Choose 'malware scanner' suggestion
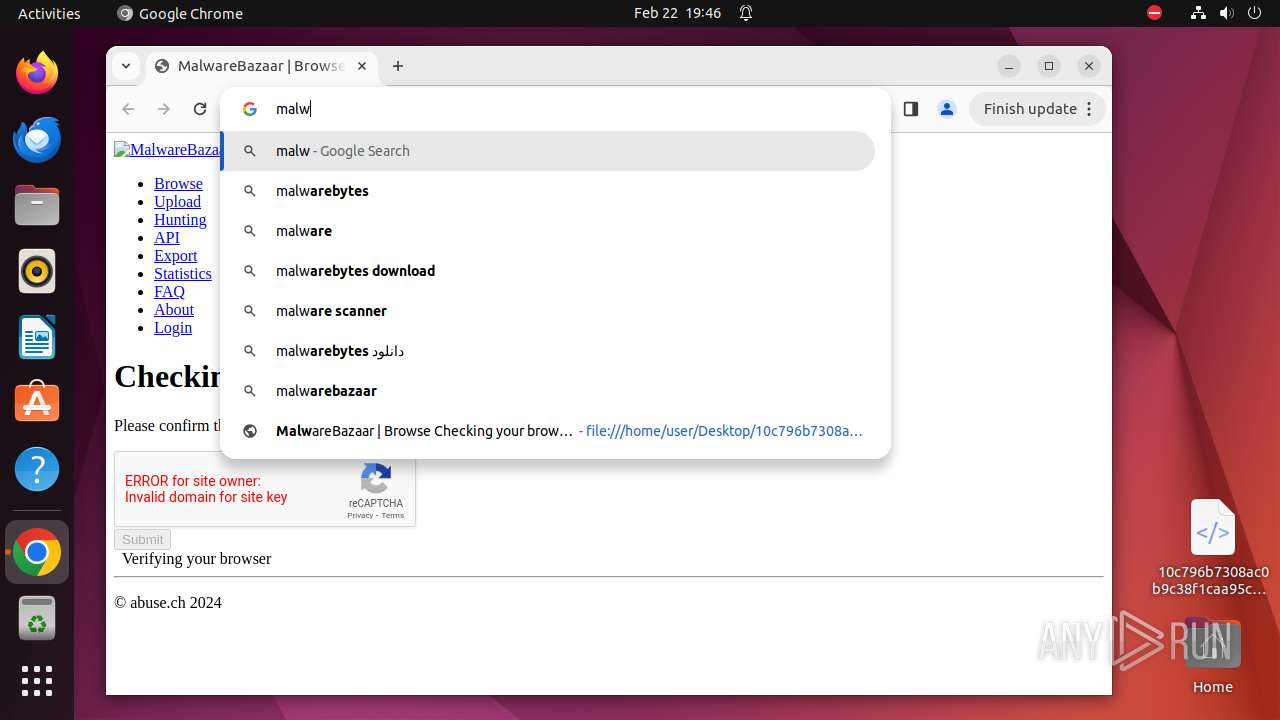1280x720 pixels. pyautogui.click(x=548, y=311)
